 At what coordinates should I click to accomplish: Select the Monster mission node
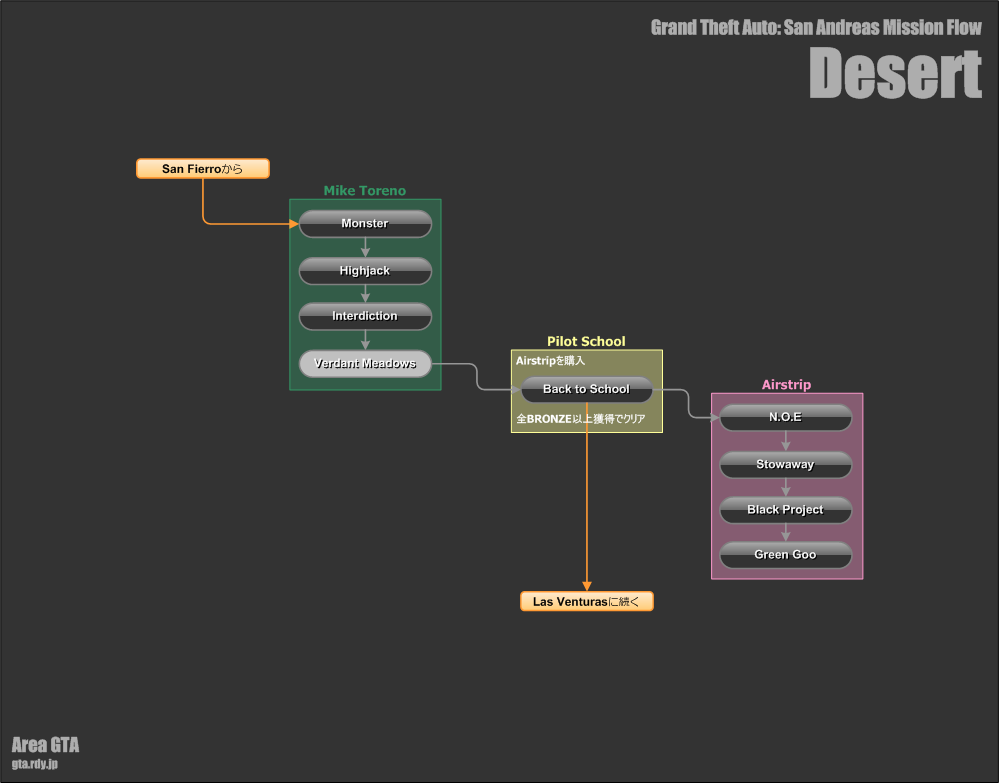(x=365, y=224)
